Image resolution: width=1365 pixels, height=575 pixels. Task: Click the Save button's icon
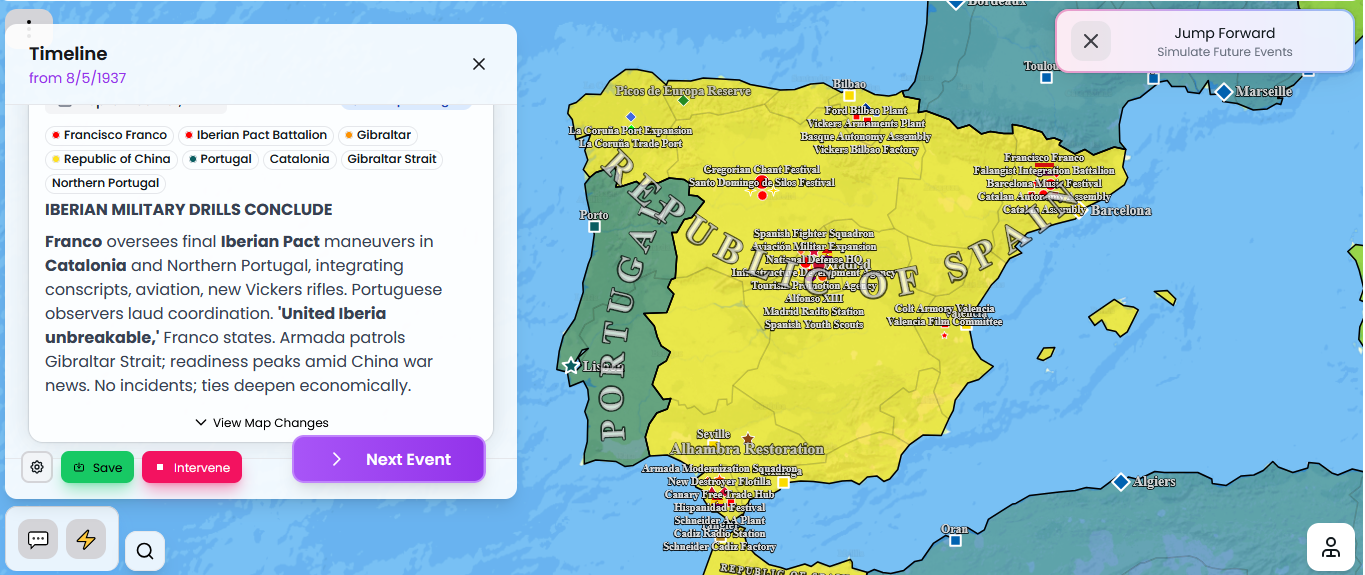79,468
